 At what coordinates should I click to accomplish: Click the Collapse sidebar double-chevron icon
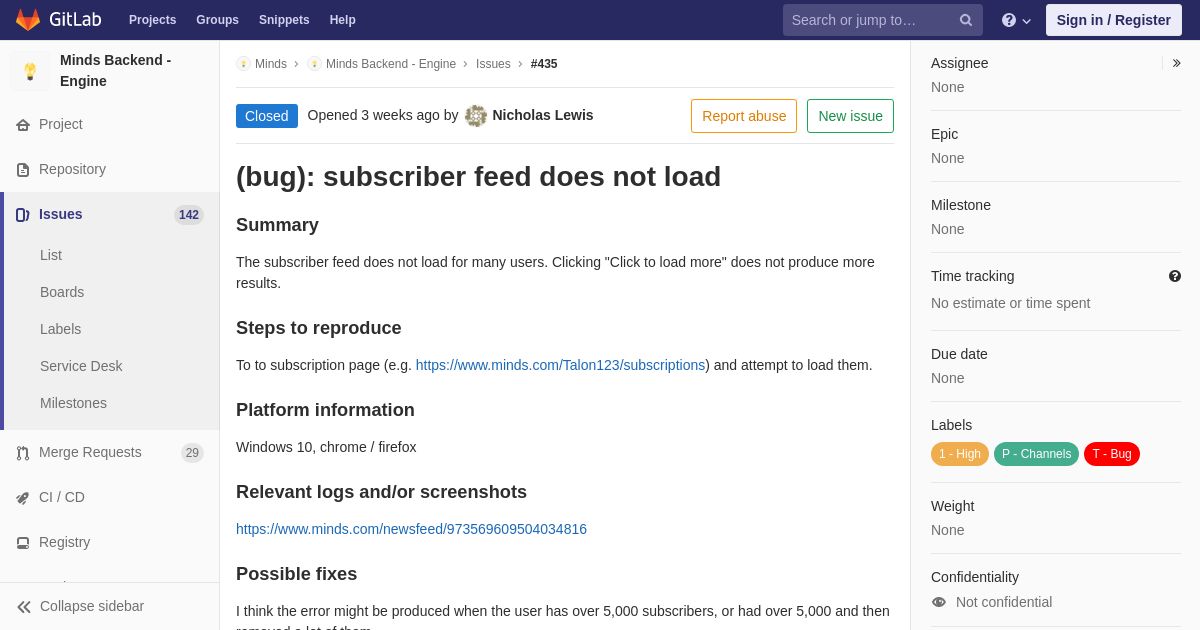coord(24,607)
